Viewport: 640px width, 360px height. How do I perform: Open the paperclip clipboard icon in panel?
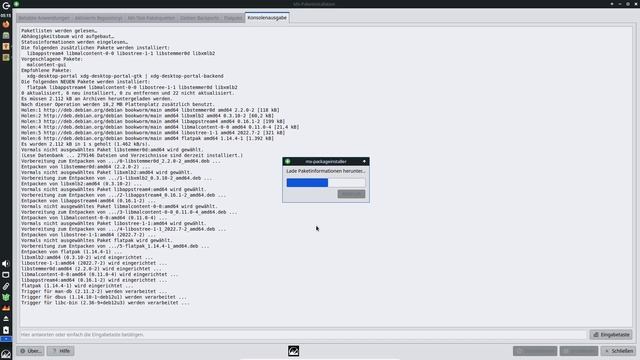pyautogui.click(x=6, y=286)
